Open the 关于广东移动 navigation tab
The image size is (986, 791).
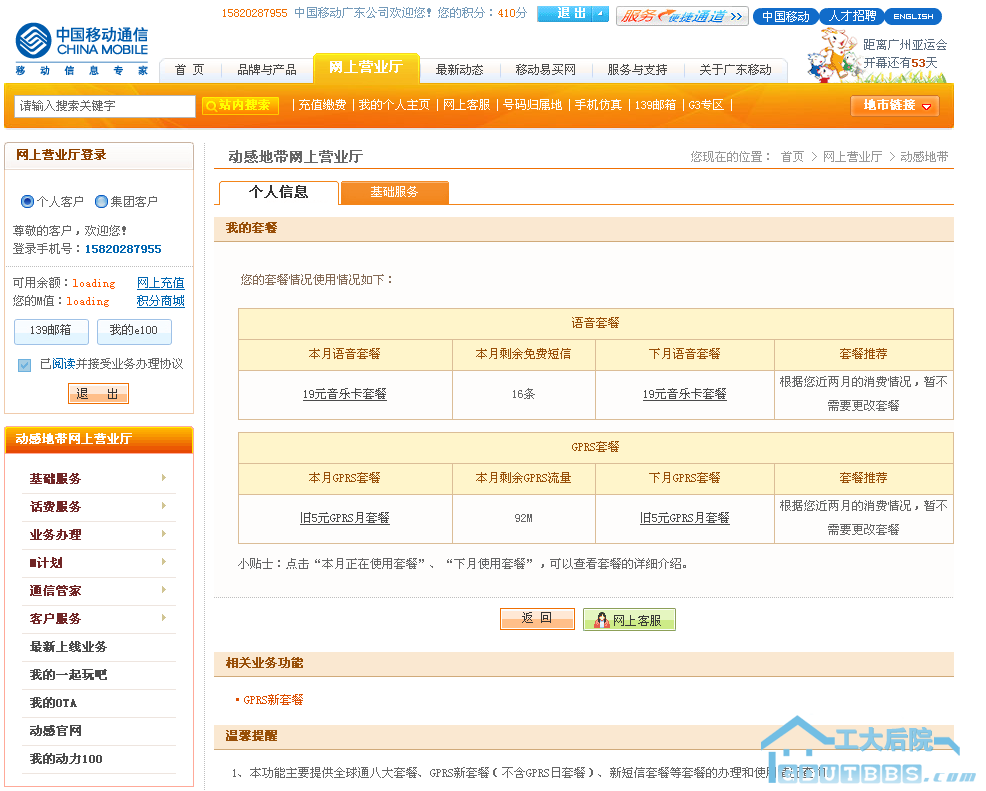[x=735, y=70]
